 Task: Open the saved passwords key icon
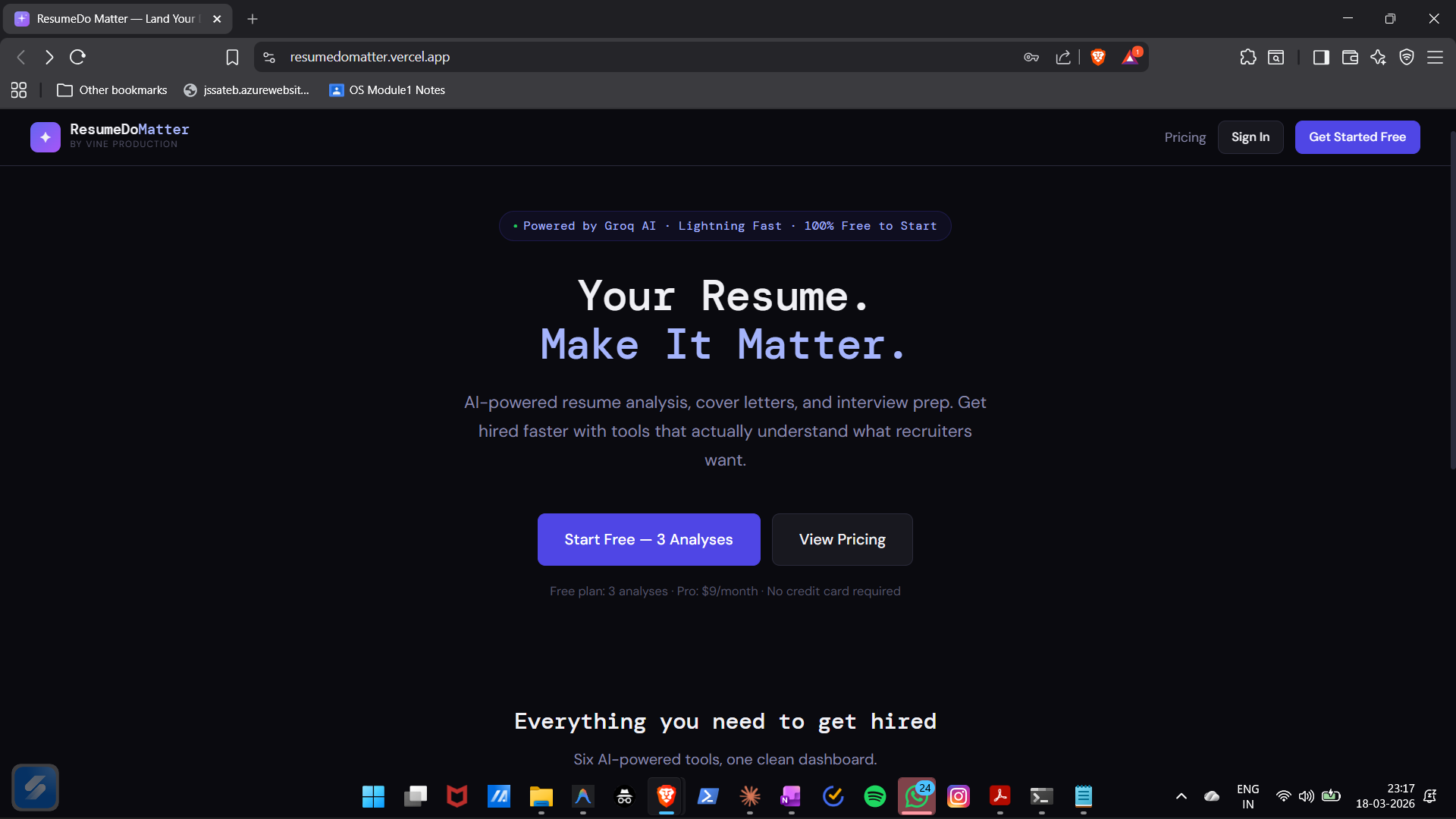tap(1031, 57)
